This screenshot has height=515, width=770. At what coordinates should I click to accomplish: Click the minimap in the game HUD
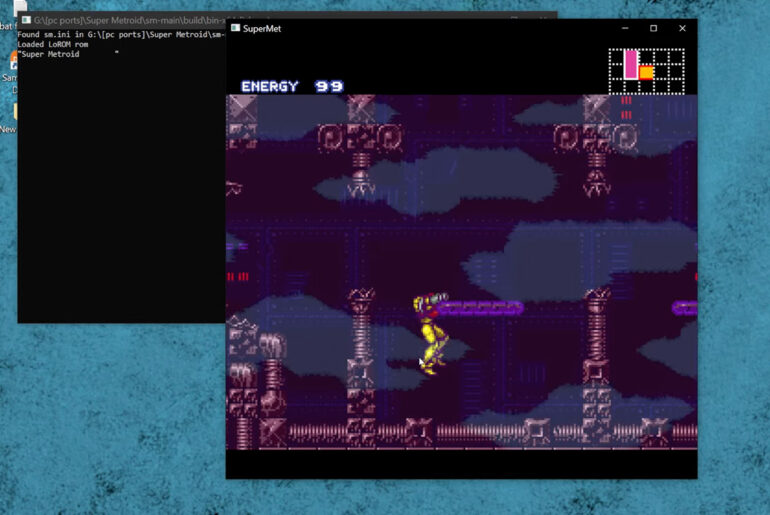(x=646, y=71)
